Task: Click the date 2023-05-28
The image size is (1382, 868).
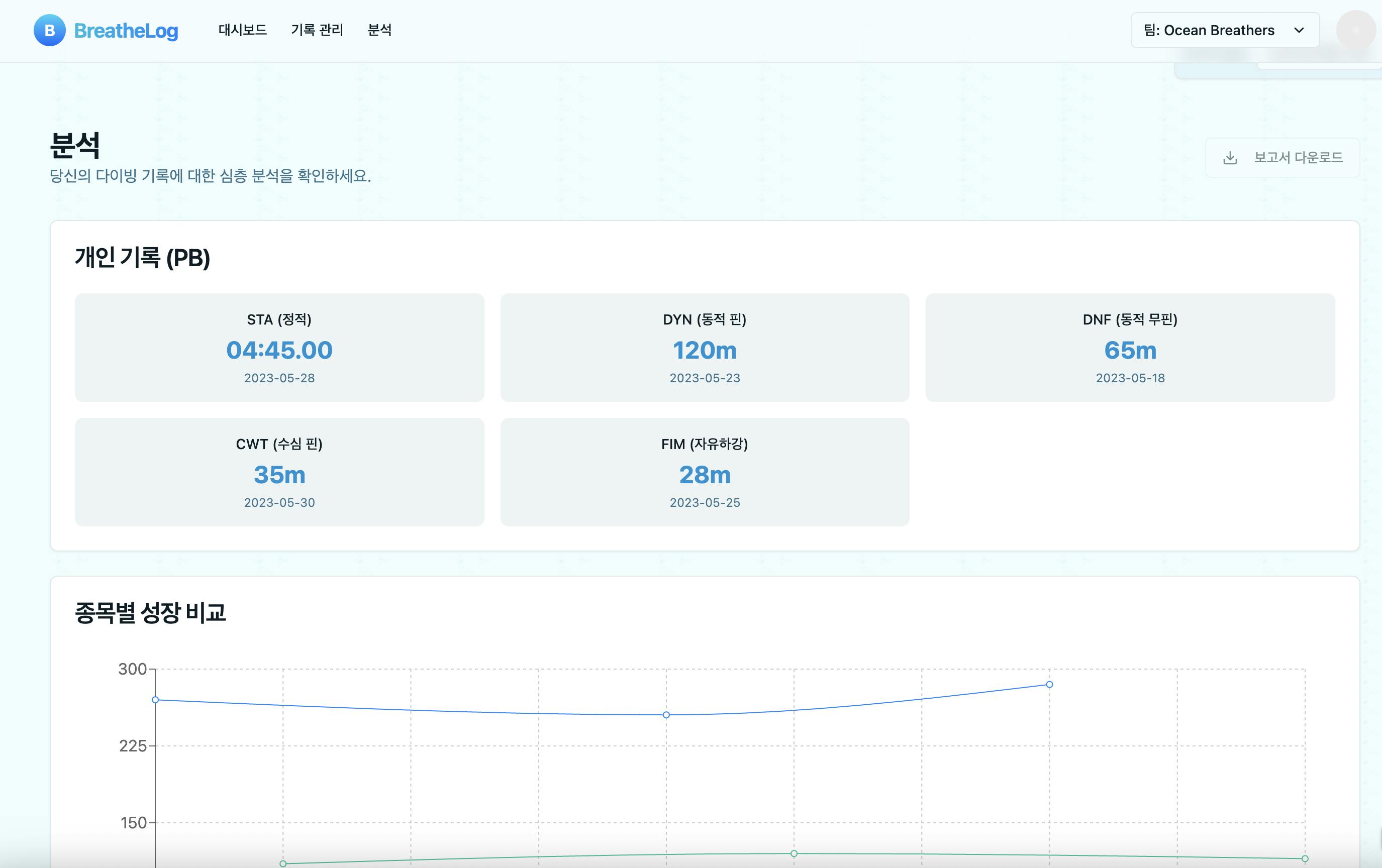Action: pos(279,378)
